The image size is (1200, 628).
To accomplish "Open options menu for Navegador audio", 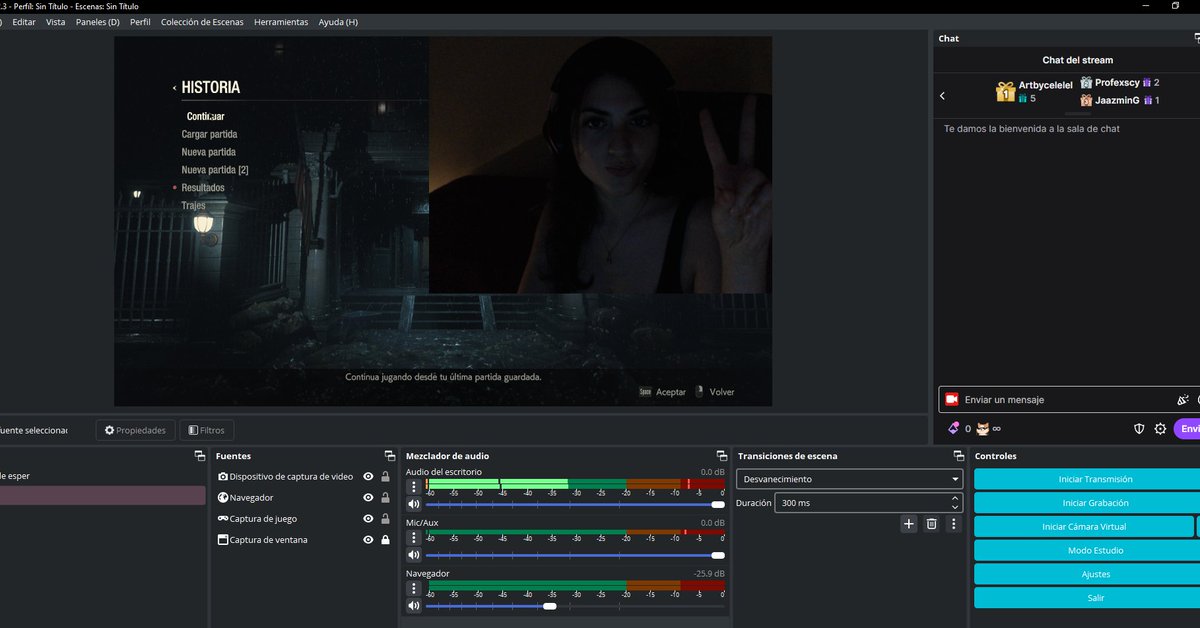I will click(414, 589).
